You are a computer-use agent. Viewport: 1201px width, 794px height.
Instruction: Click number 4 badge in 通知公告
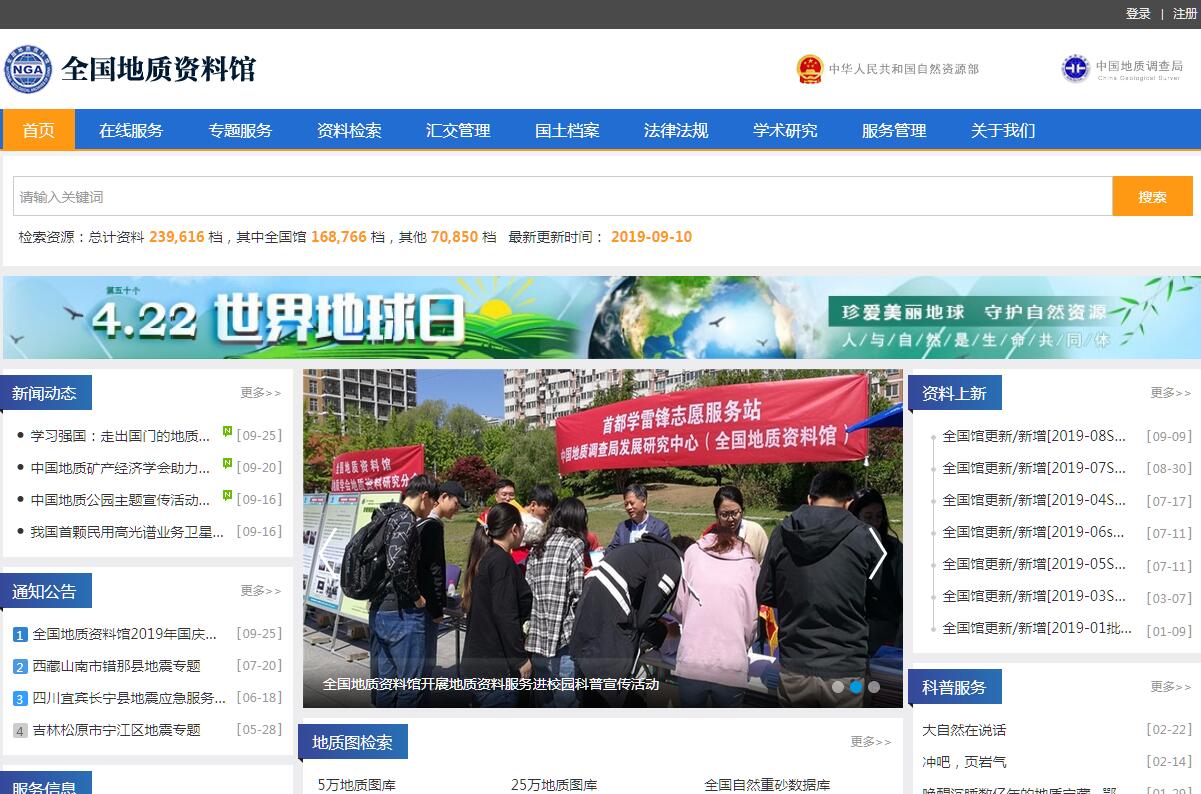pyautogui.click(x=20, y=731)
